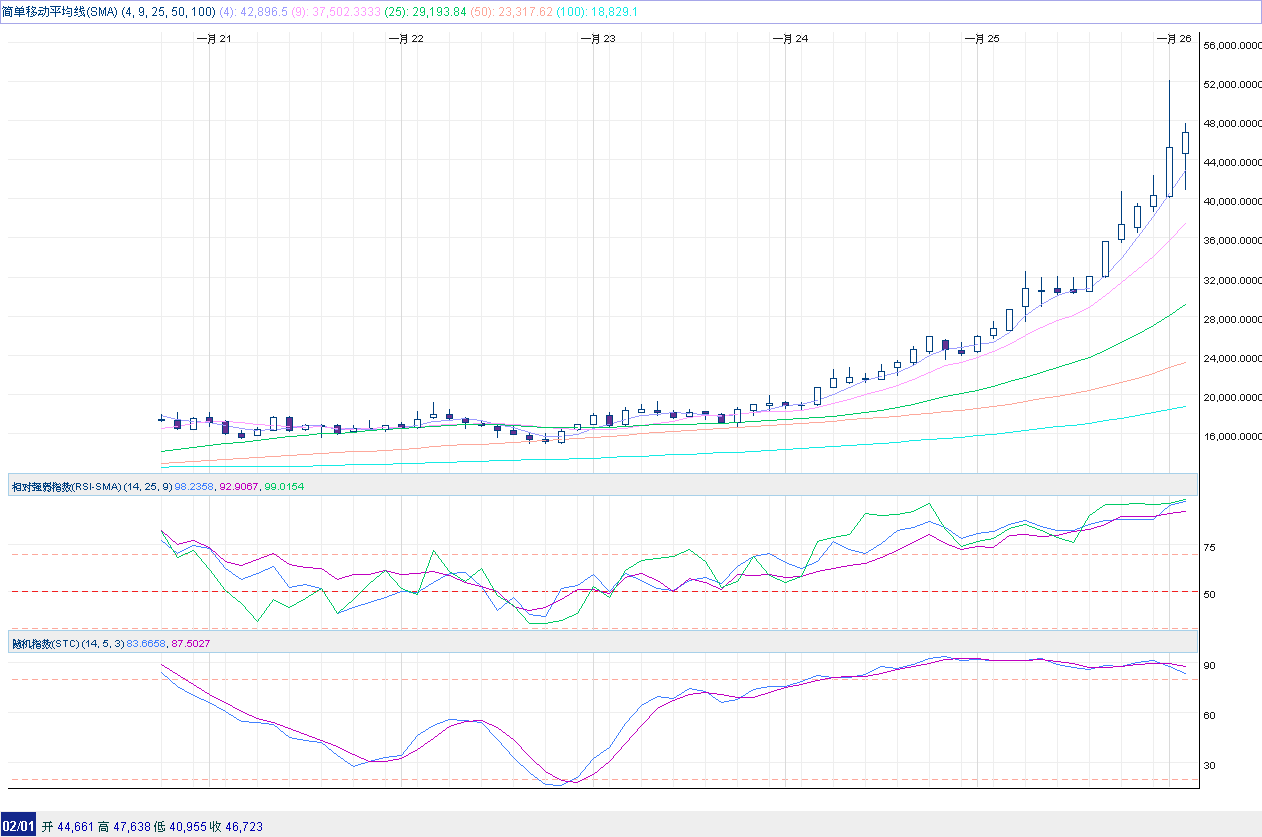Click the 一月 21 date label

[x=214, y=39]
